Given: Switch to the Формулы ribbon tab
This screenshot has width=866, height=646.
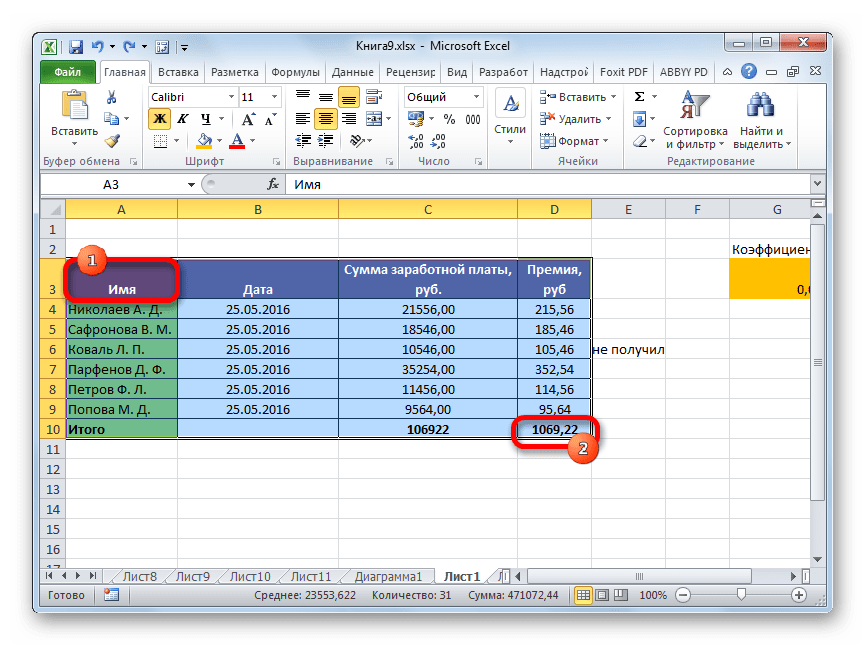Looking at the screenshot, I should [x=295, y=72].
